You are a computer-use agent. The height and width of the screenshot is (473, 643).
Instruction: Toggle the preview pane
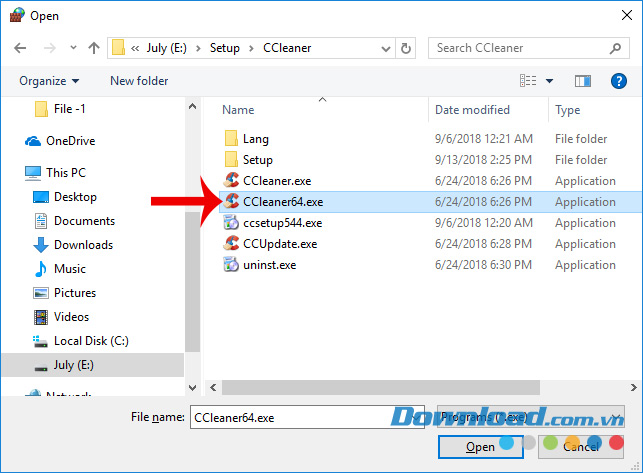tap(583, 81)
